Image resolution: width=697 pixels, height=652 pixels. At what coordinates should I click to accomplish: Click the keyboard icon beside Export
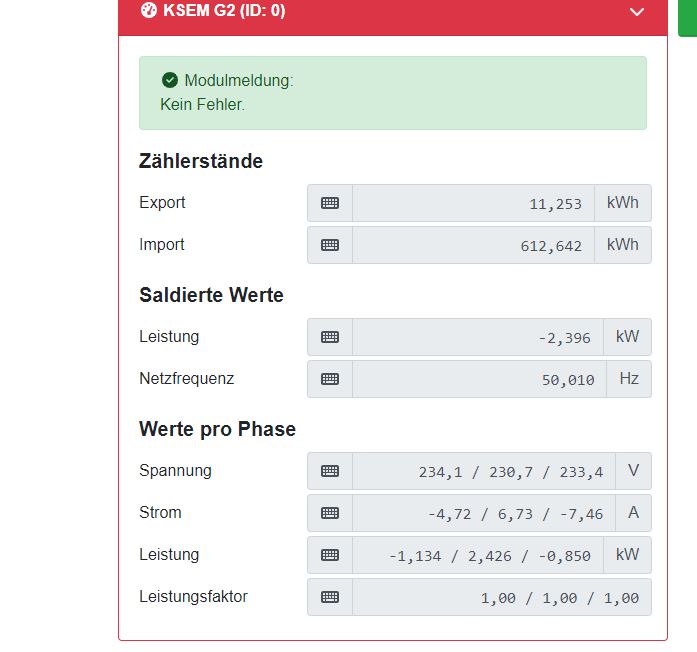330,203
